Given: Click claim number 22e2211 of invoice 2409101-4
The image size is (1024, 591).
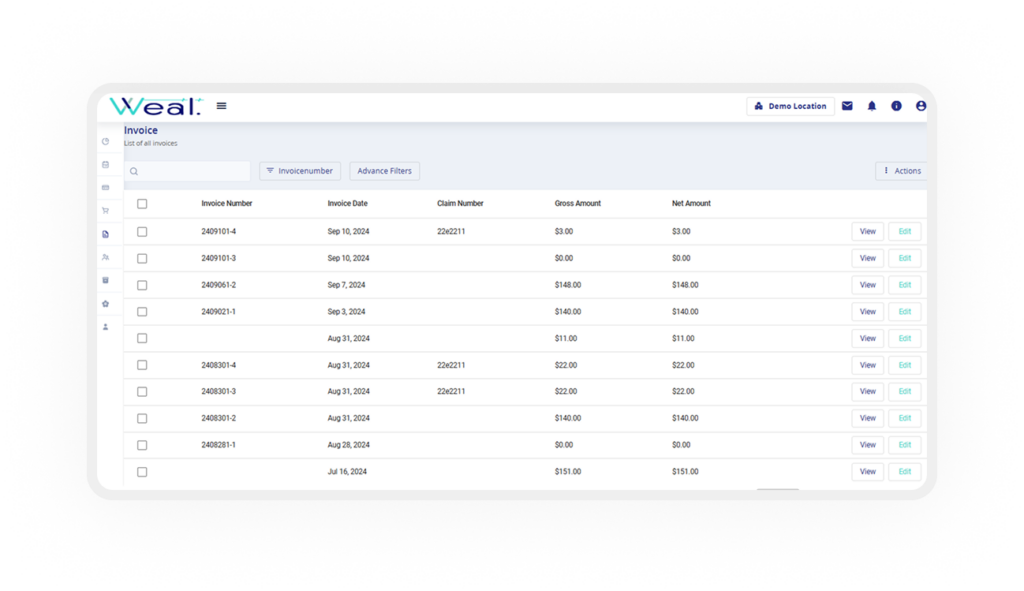Looking at the screenshot, I should coord(451,232).
